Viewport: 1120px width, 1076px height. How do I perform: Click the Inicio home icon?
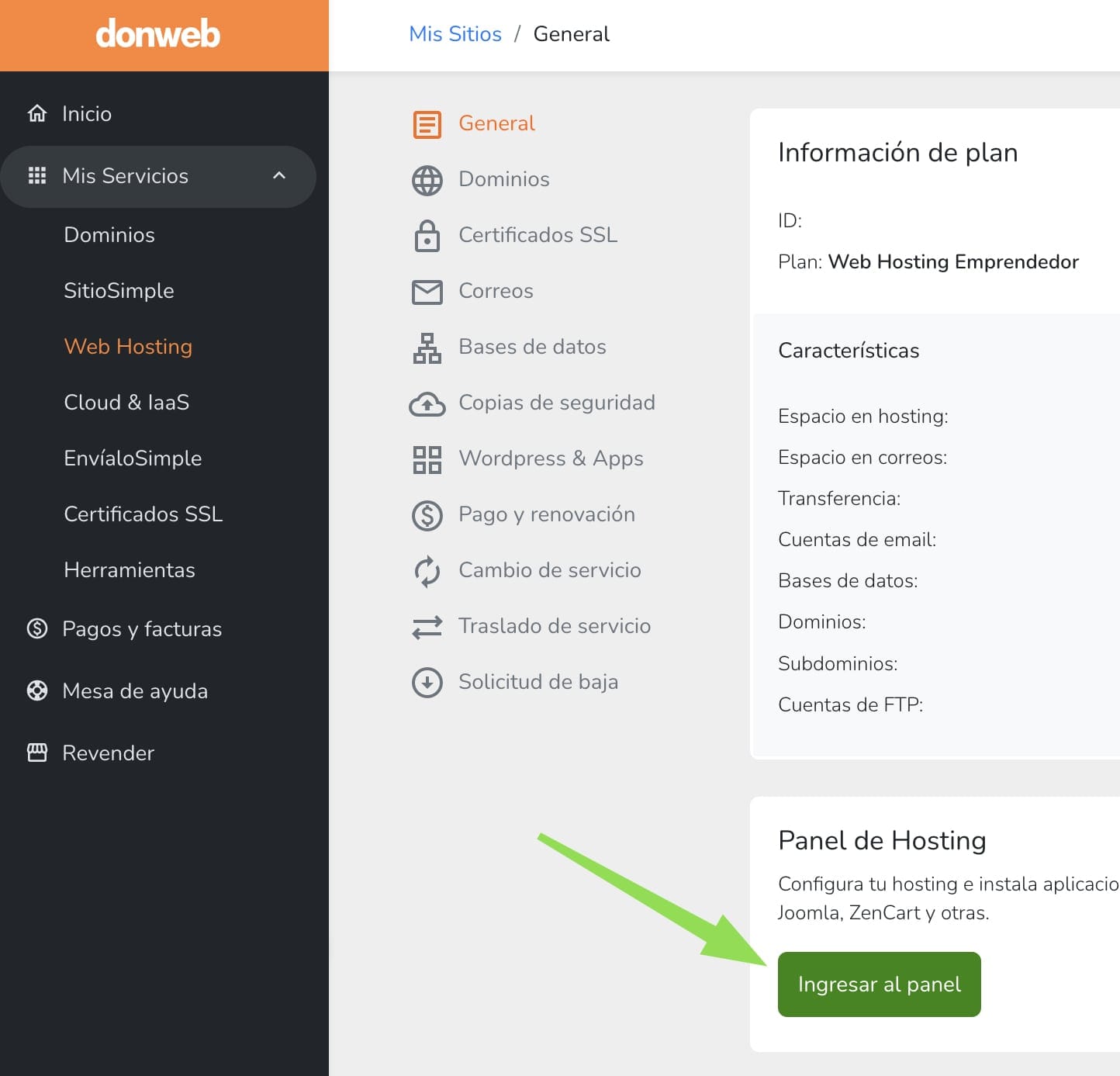37,113
